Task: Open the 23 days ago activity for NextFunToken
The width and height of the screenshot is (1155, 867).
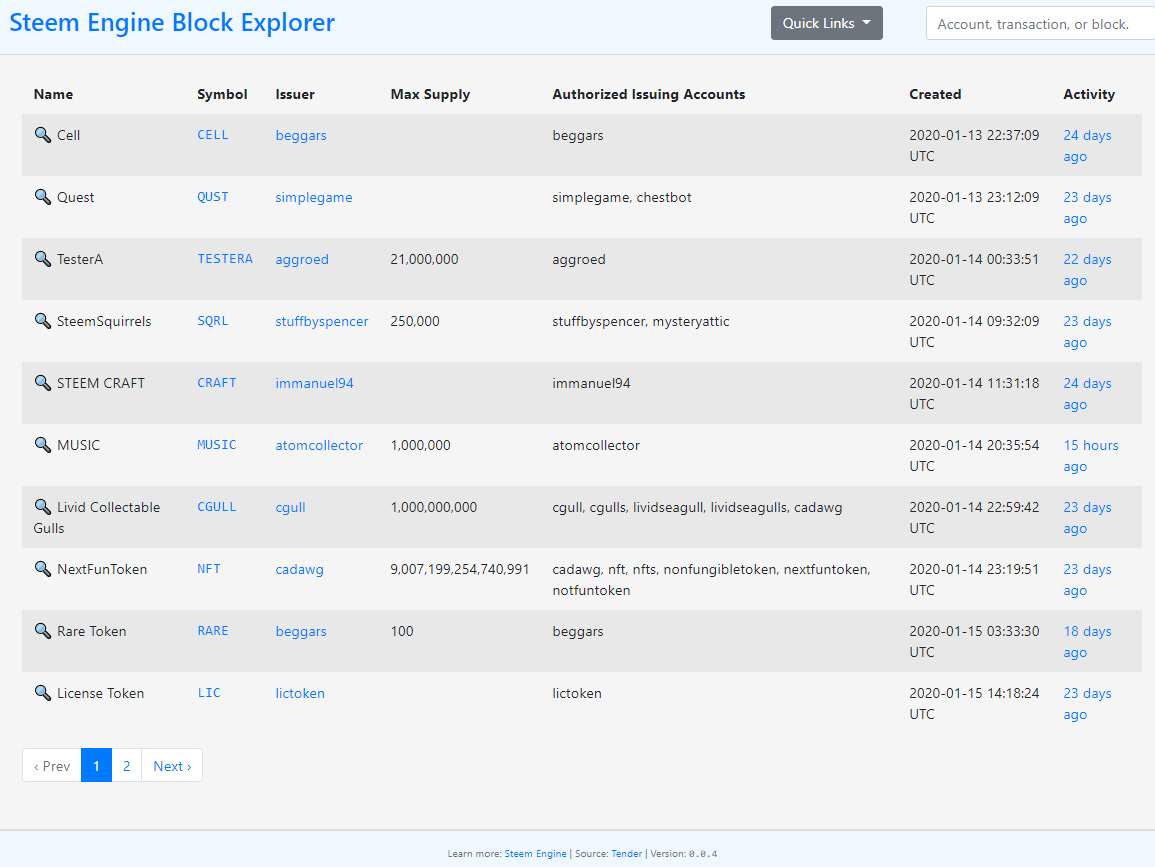Action: [x=1087, y=579]
